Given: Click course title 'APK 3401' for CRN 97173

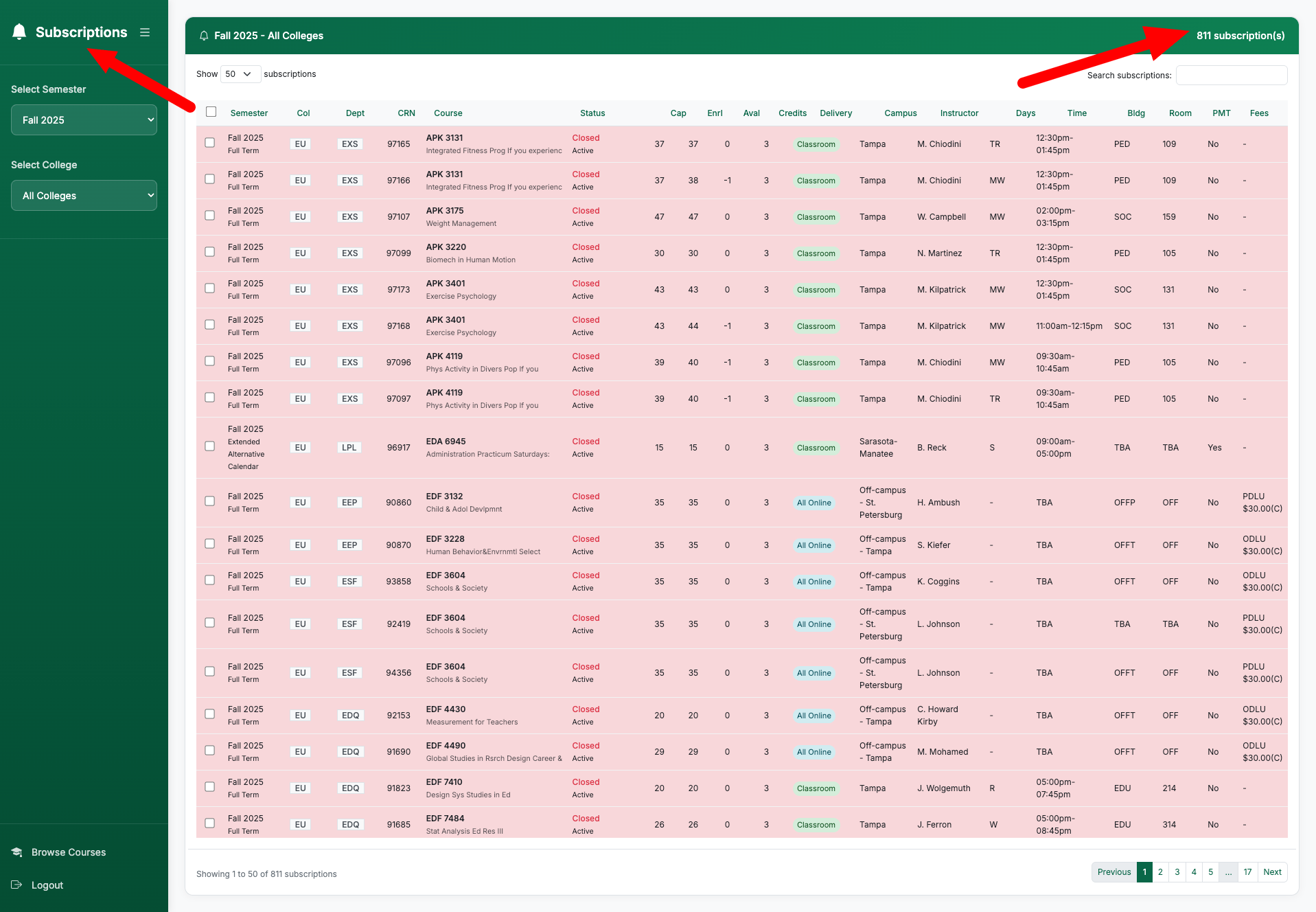Looking at the screenshot, I should 446,284.
